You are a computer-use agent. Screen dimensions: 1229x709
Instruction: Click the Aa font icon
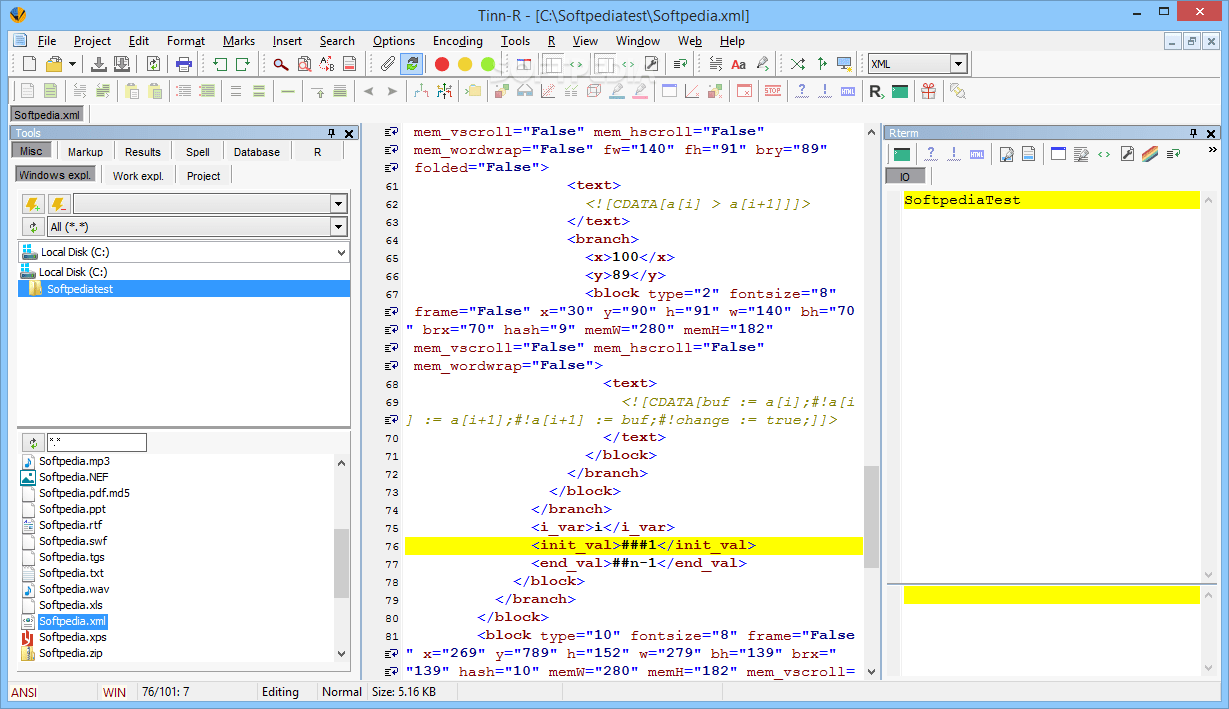click(x=738, y=64)
